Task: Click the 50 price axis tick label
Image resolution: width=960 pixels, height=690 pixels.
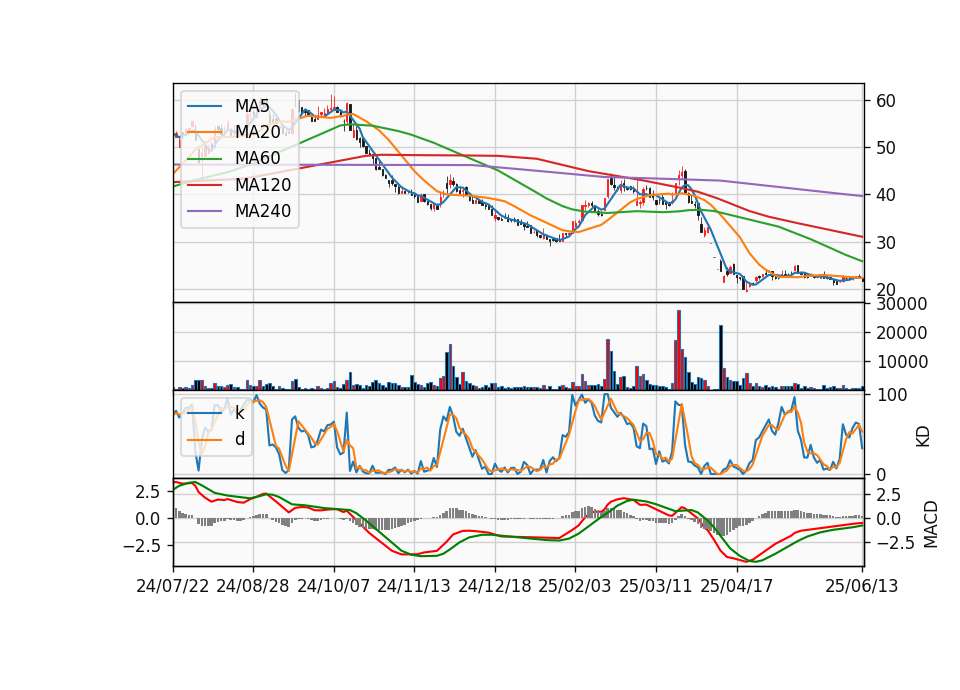Action: (885, 148)
